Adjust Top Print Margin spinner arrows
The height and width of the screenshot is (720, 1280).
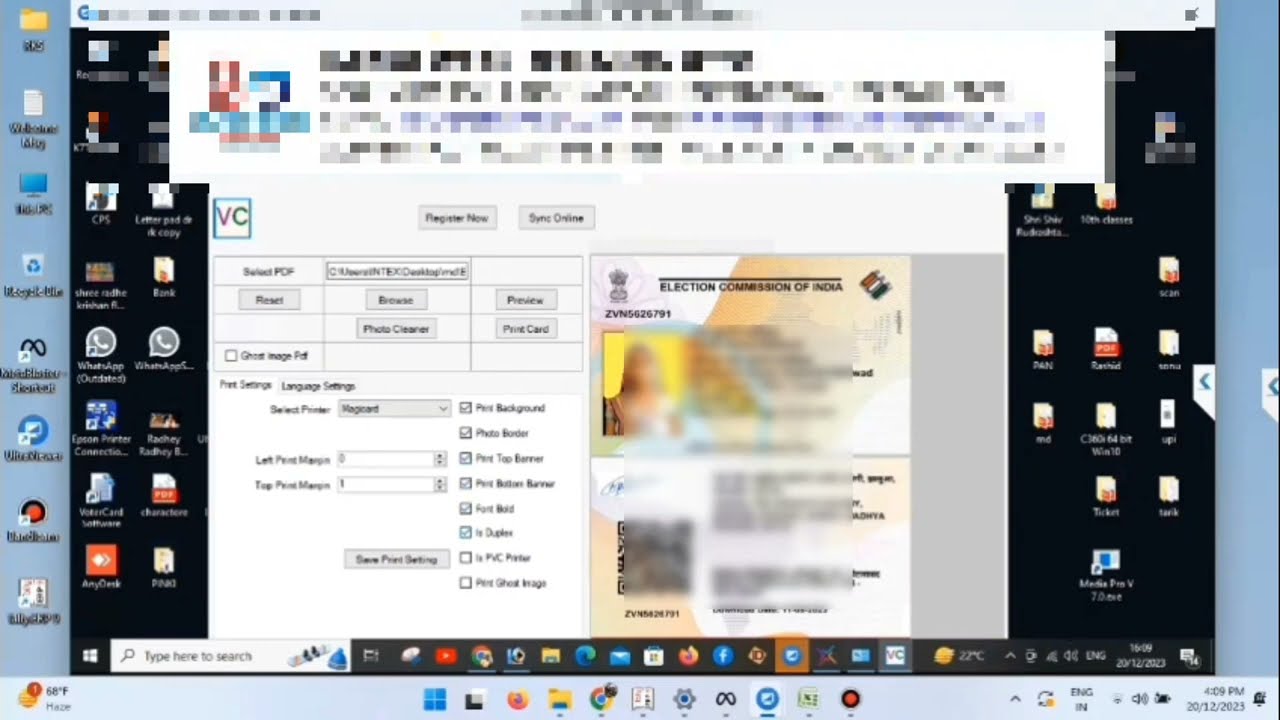[440, 484]
